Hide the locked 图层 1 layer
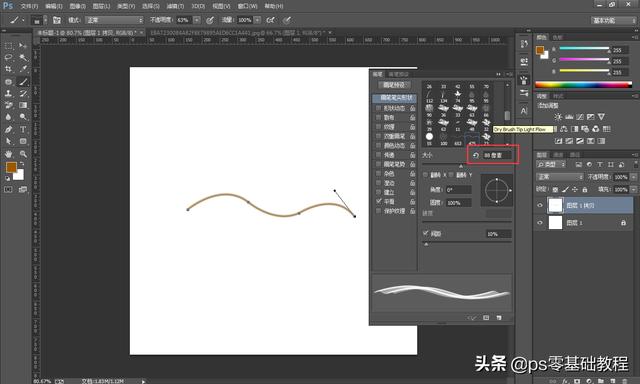This screenshot has height=384, width=640. (x=540, y=223)
